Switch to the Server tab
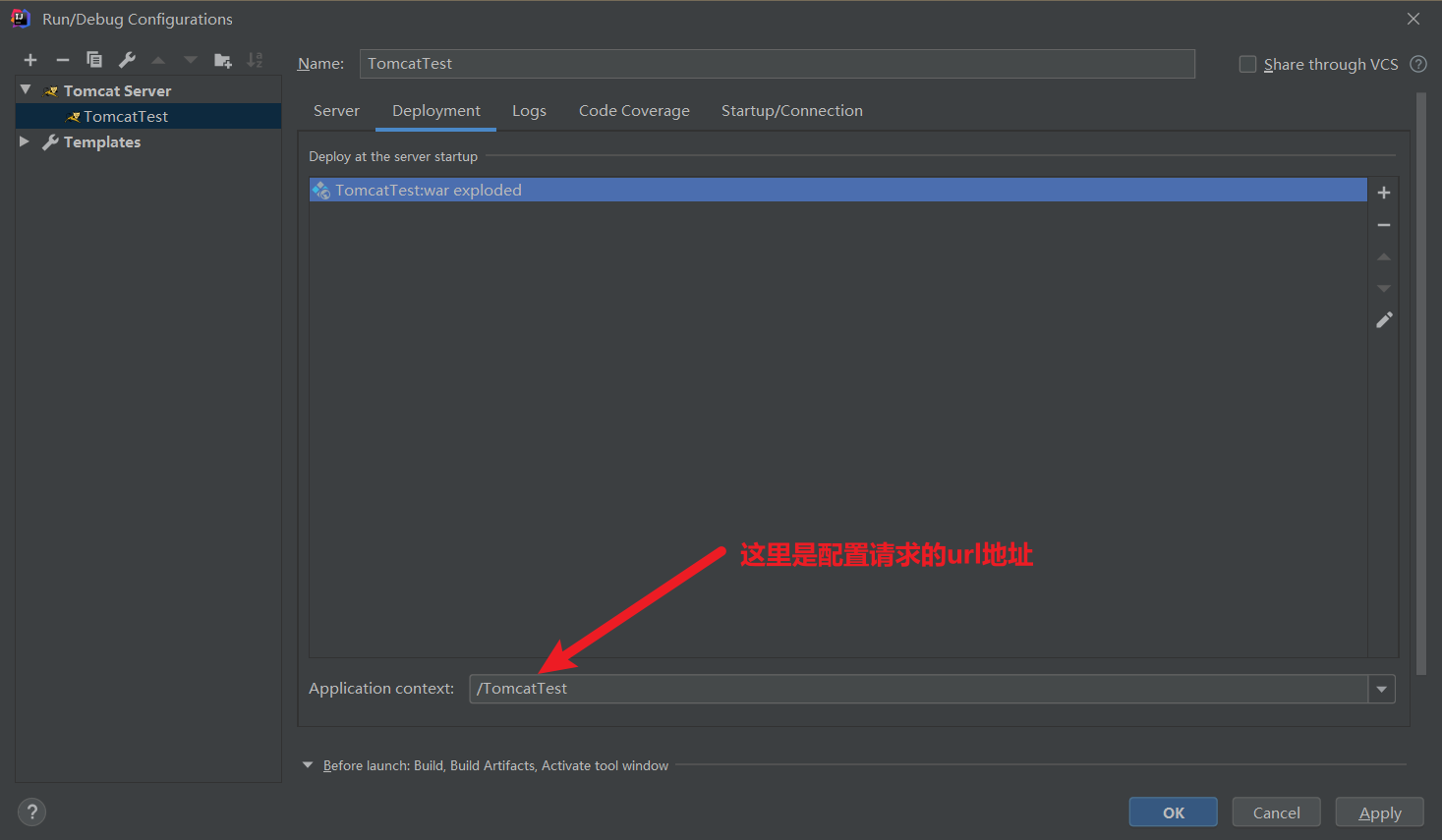 click(x=336, y=111)
